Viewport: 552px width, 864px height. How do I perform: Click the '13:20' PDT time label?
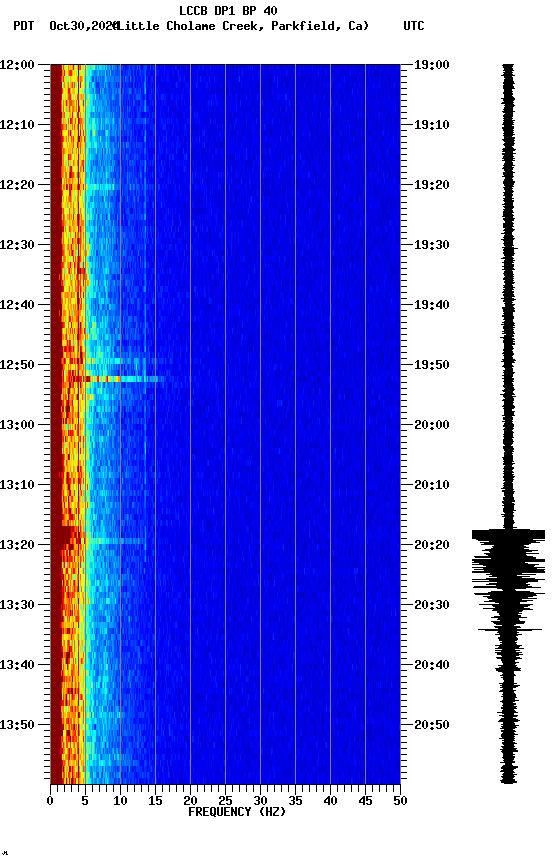pos(17,546)
